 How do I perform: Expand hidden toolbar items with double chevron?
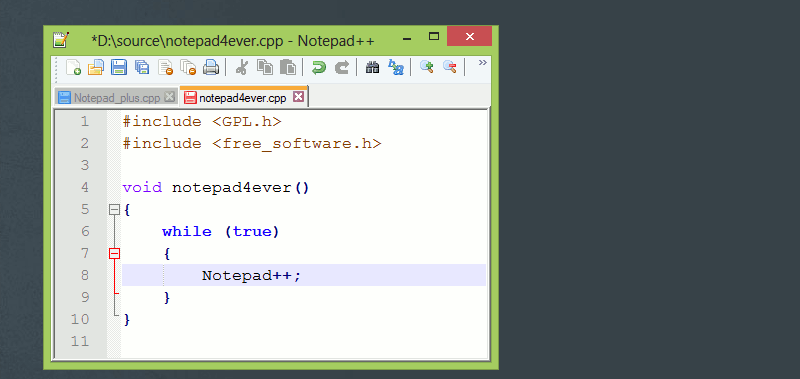tap(482, 62)
